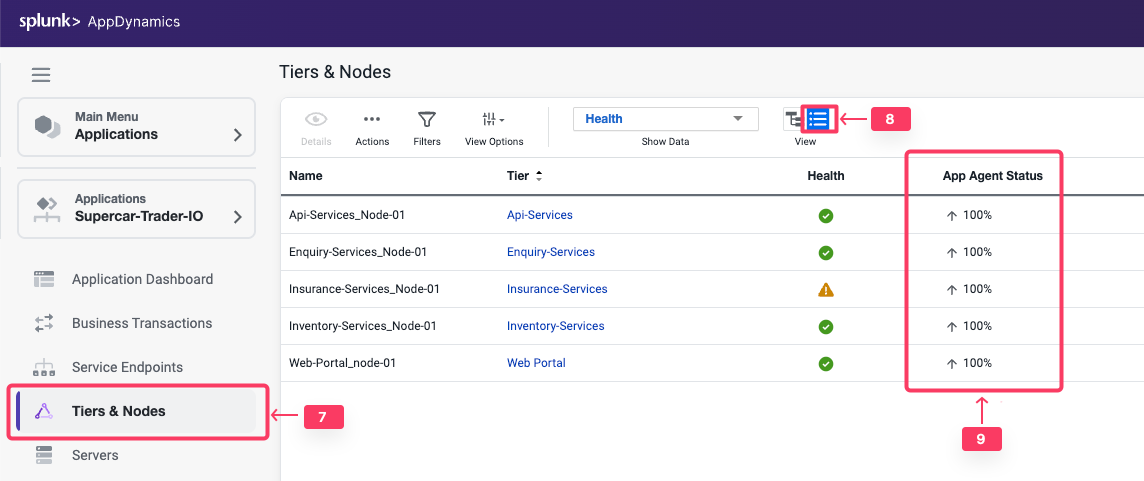Open the Health show data dropdown
Screen dimensions: 1144x481
coord(665,119)
